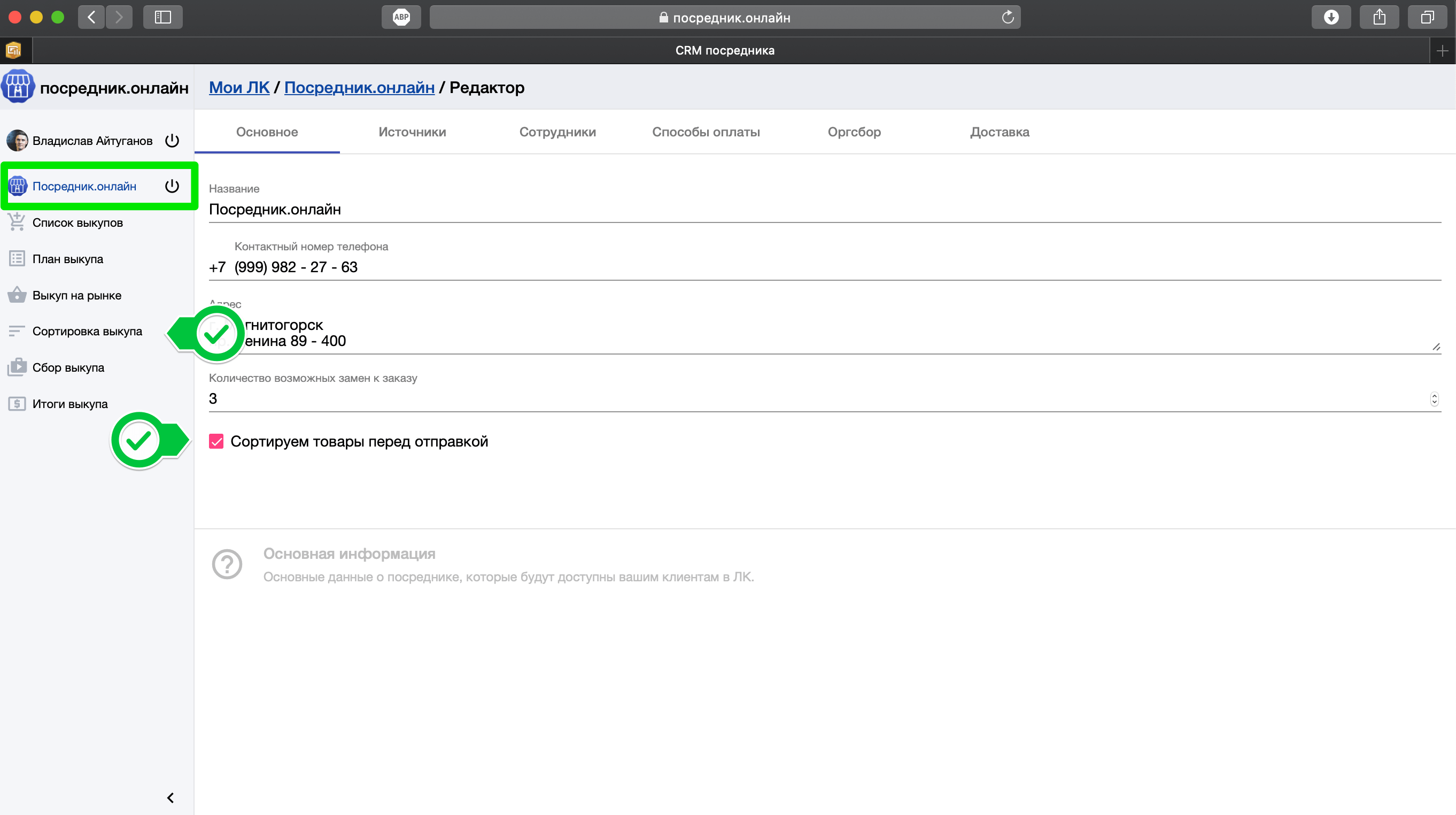The image size is (1456, 815).
Task: Click stepper arrows on replacements quantity field
Action: (1434, 399)
